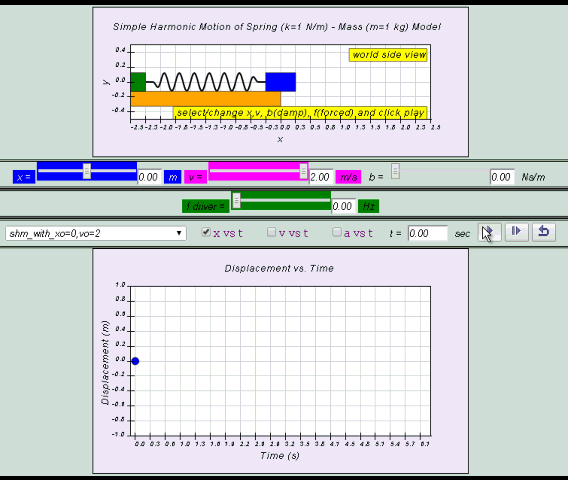Open the shm_with_xo=0,vo=2 preset dropdown
The width and height of the screenshot is (568, 480).
tap(96, 234)
